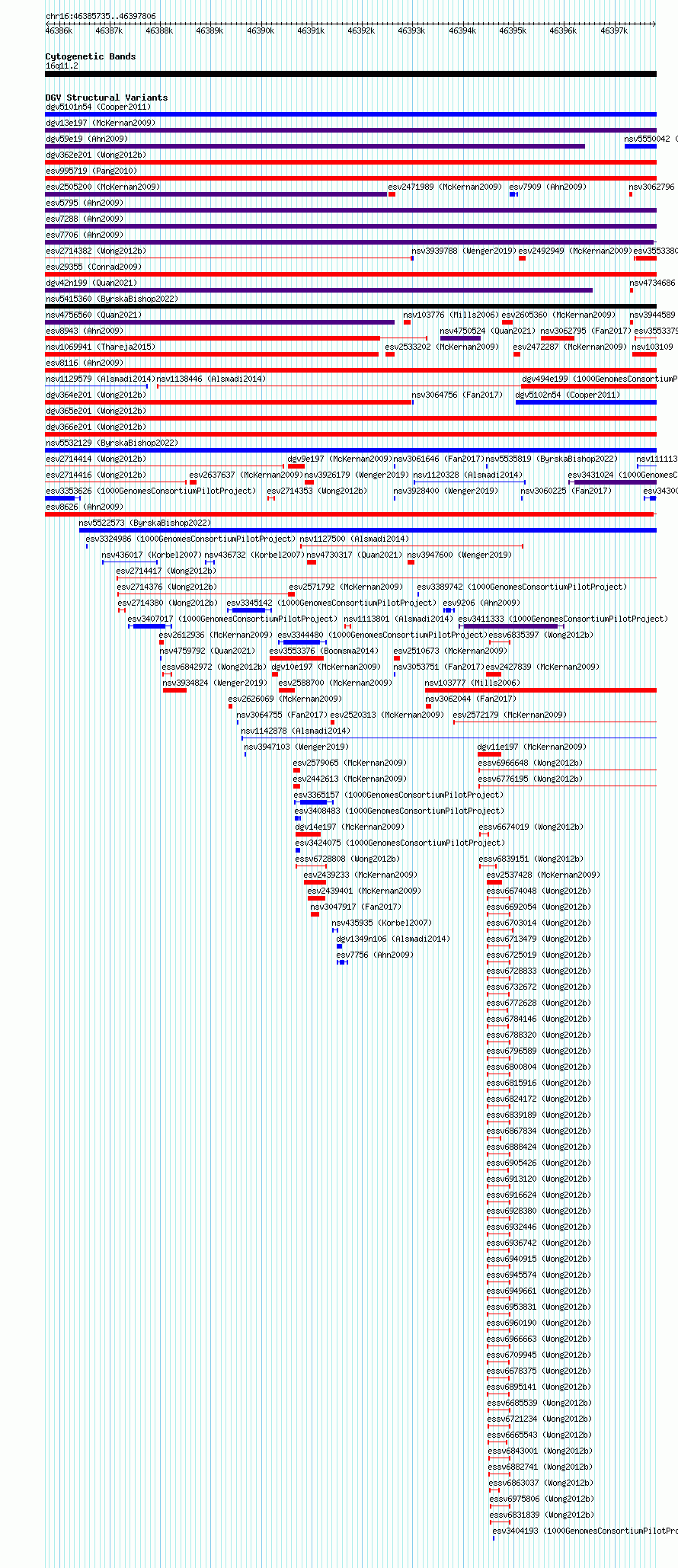Click dgv364e201 (Wong2012b) label
Viewport: 678px width, 1568px height.
pyautogui.click(x=96, y=395)
